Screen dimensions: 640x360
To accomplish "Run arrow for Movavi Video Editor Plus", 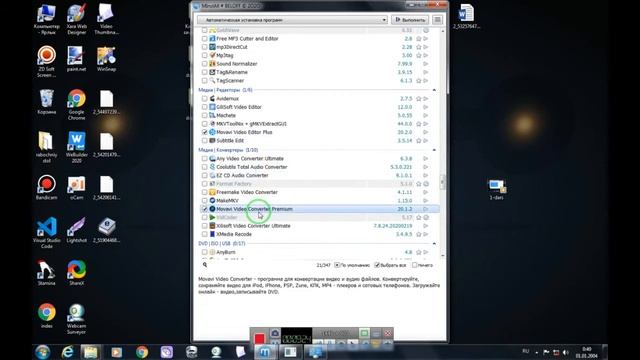I will tap(426, 132).
